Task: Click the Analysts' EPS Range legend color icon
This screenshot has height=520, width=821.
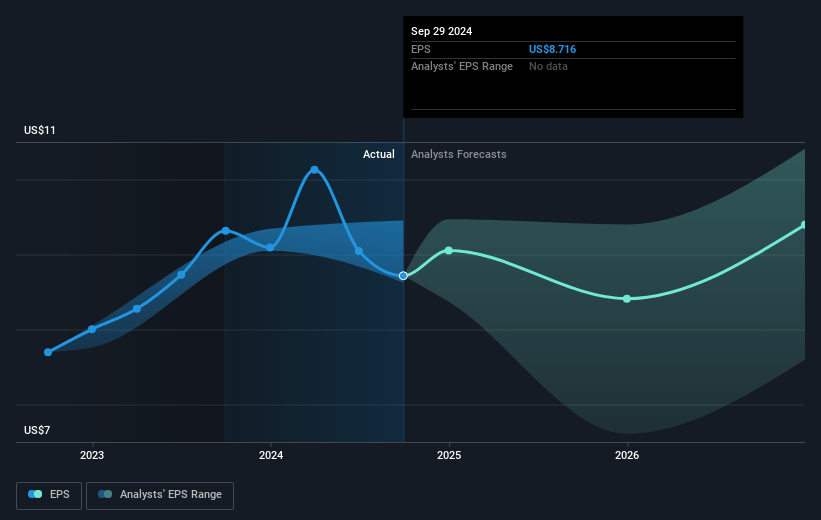Action: pos(105,494)
